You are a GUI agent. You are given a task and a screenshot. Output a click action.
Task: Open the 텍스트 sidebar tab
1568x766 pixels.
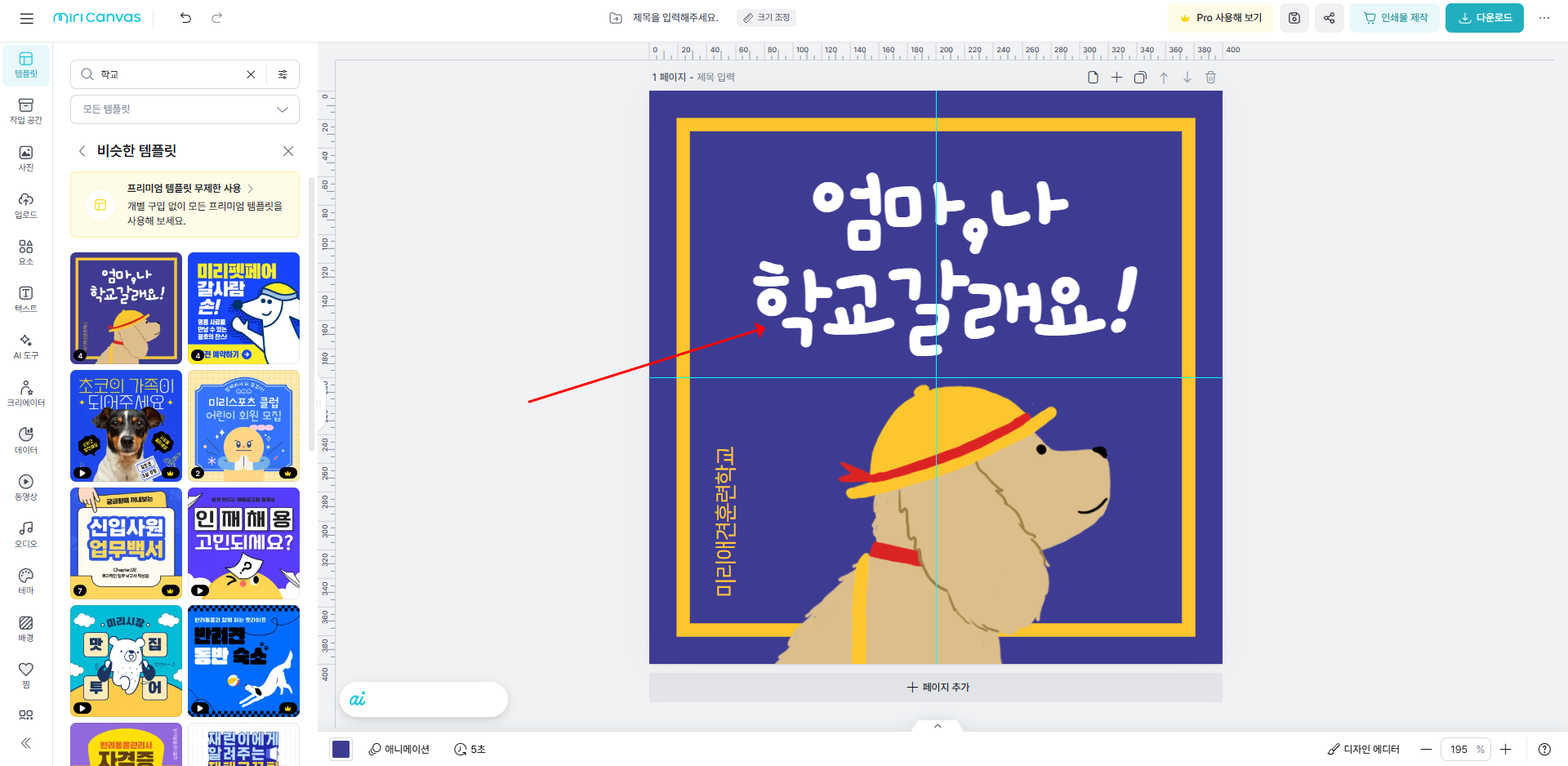point(26,301)
